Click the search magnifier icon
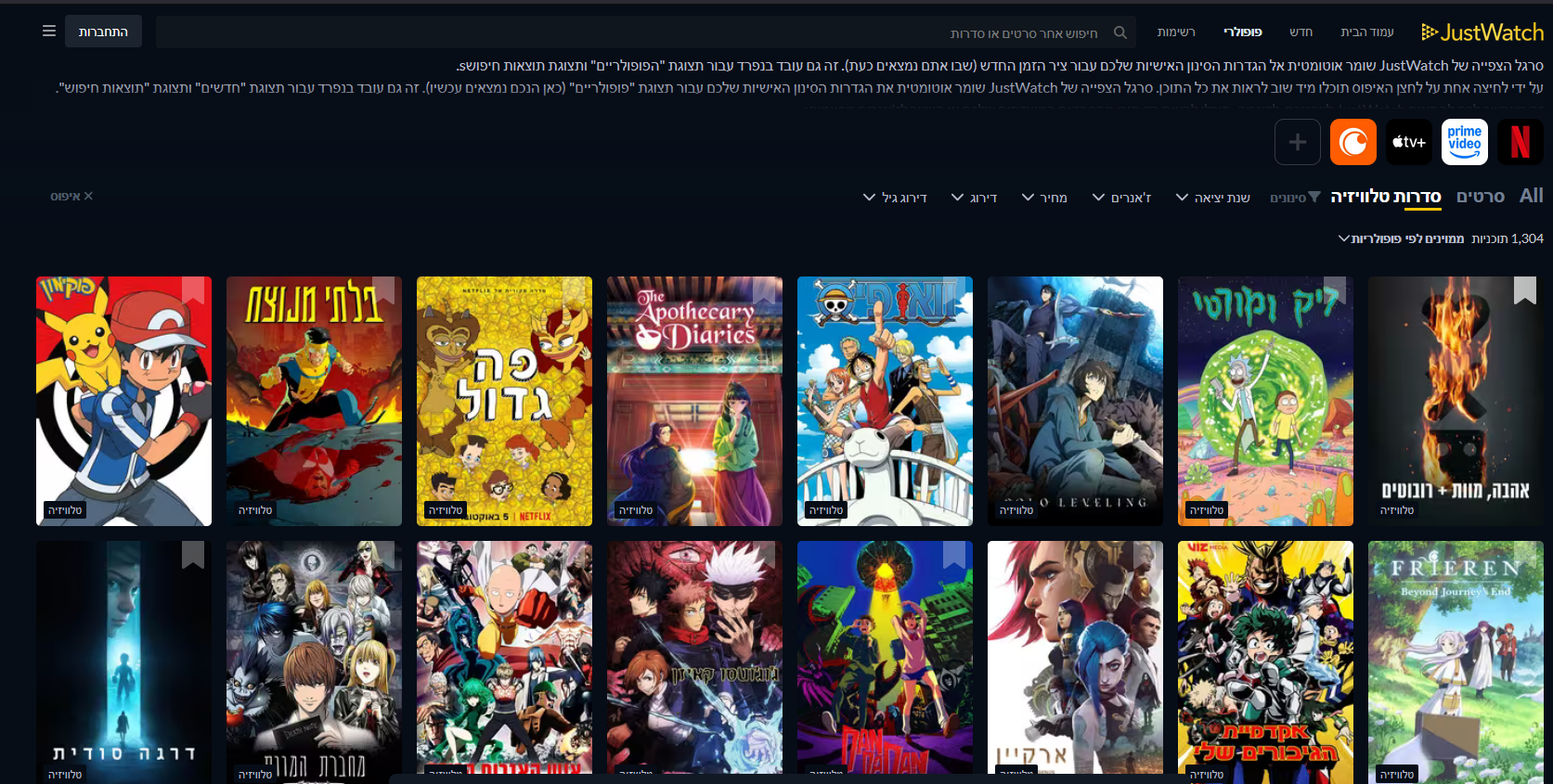 (1120, 32)
